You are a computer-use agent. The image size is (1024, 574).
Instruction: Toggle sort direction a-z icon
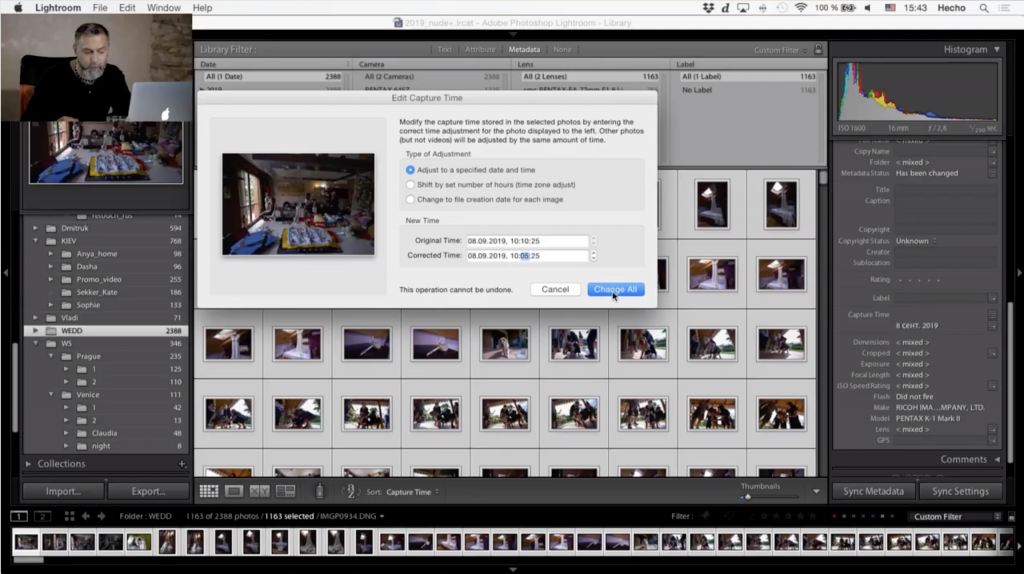[x=350, y=492]
